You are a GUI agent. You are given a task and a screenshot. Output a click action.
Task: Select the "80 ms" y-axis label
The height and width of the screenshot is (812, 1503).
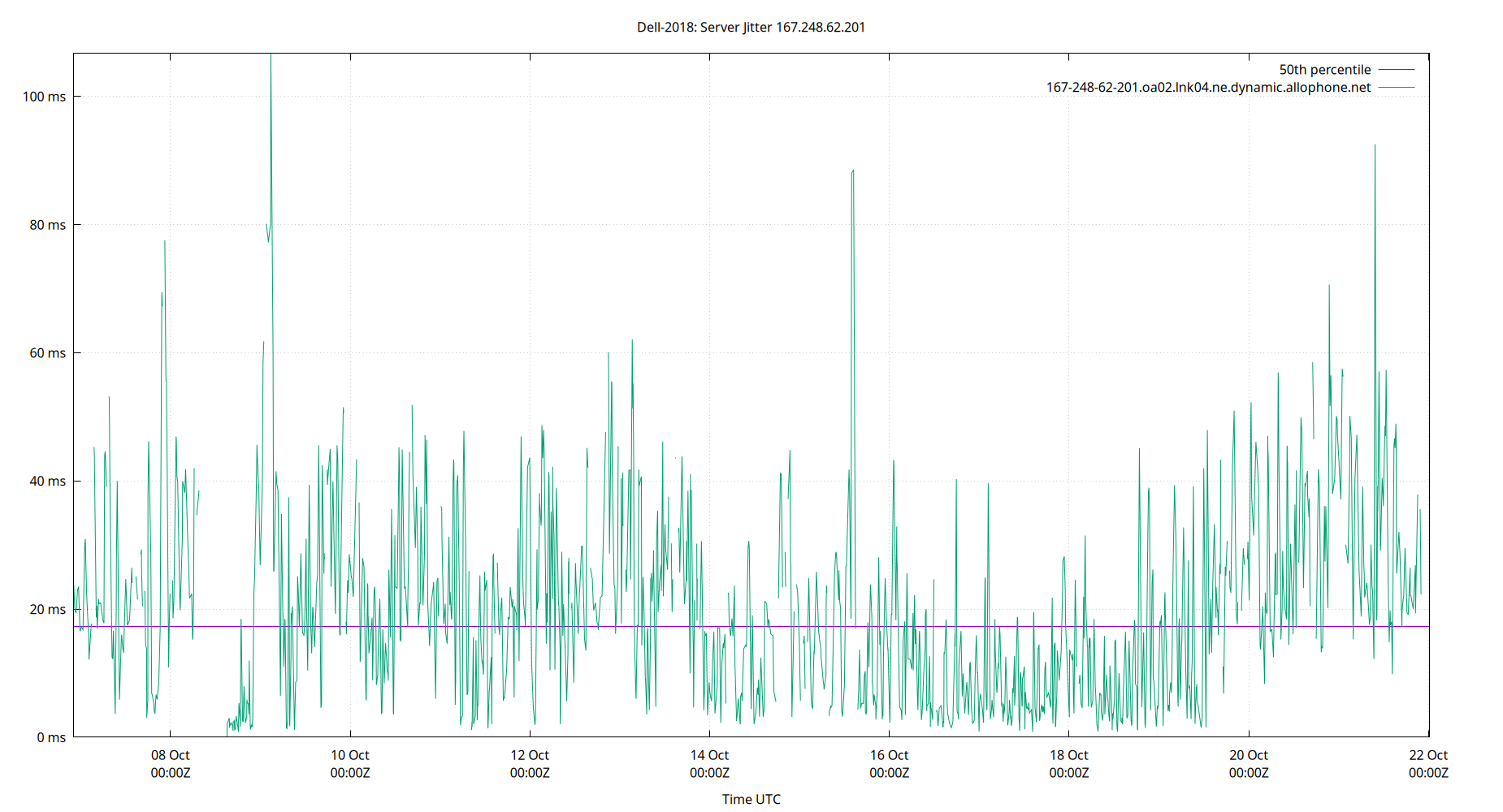pos(48,225)
